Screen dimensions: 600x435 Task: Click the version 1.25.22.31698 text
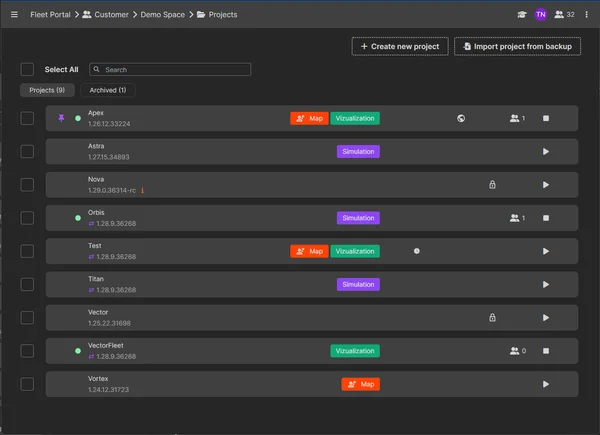pyautogui.click(x=109, y=323)
